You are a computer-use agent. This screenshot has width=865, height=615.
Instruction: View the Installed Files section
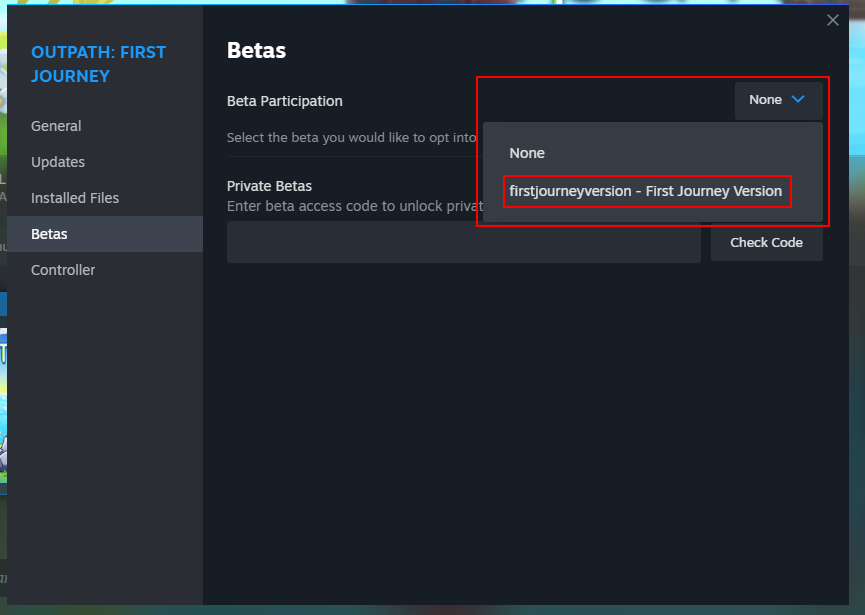78,198
